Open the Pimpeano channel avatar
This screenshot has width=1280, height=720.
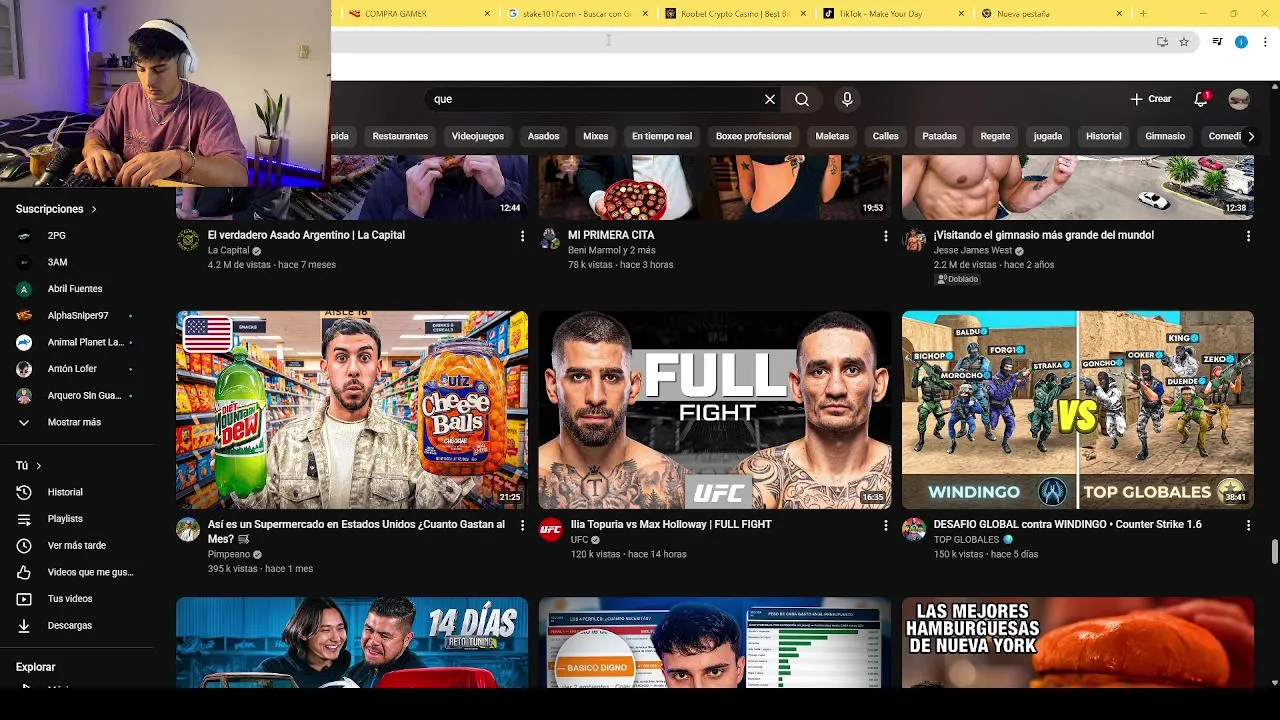point(188,529)
